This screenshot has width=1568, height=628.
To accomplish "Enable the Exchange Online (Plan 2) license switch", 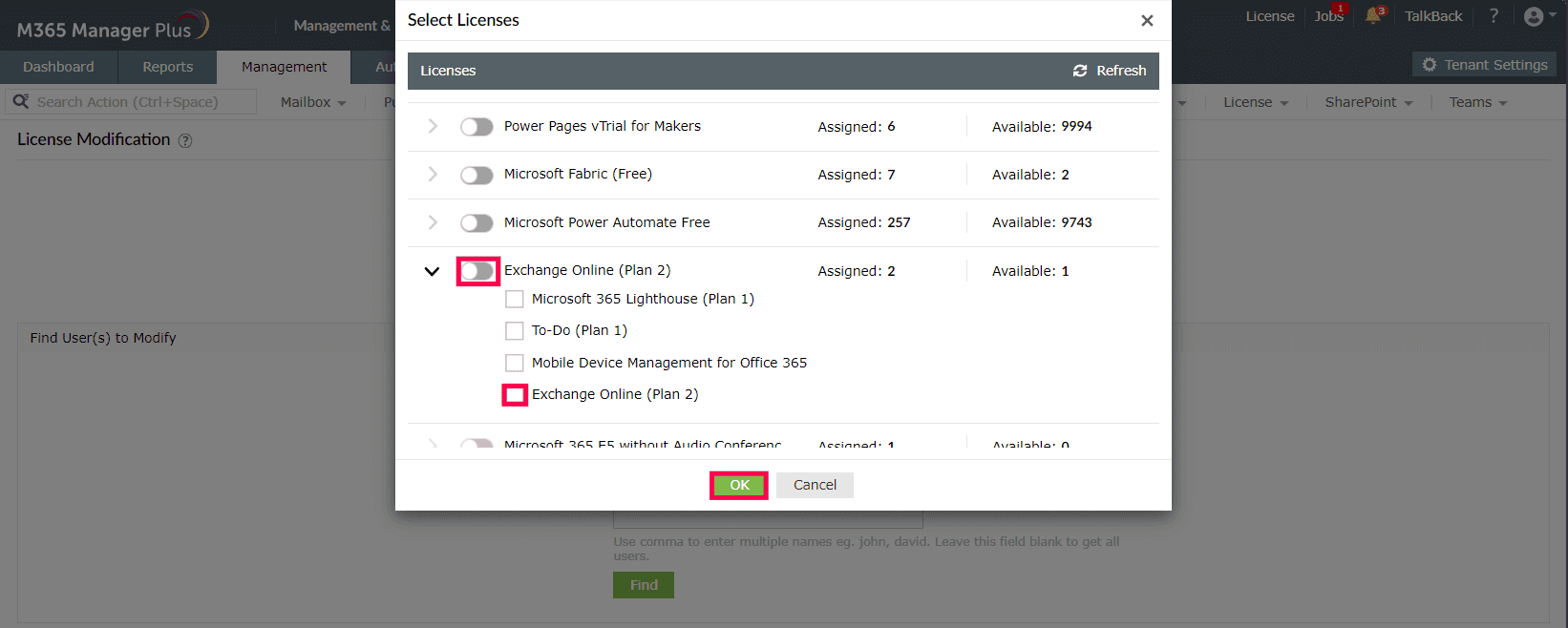I will (477, 271).
